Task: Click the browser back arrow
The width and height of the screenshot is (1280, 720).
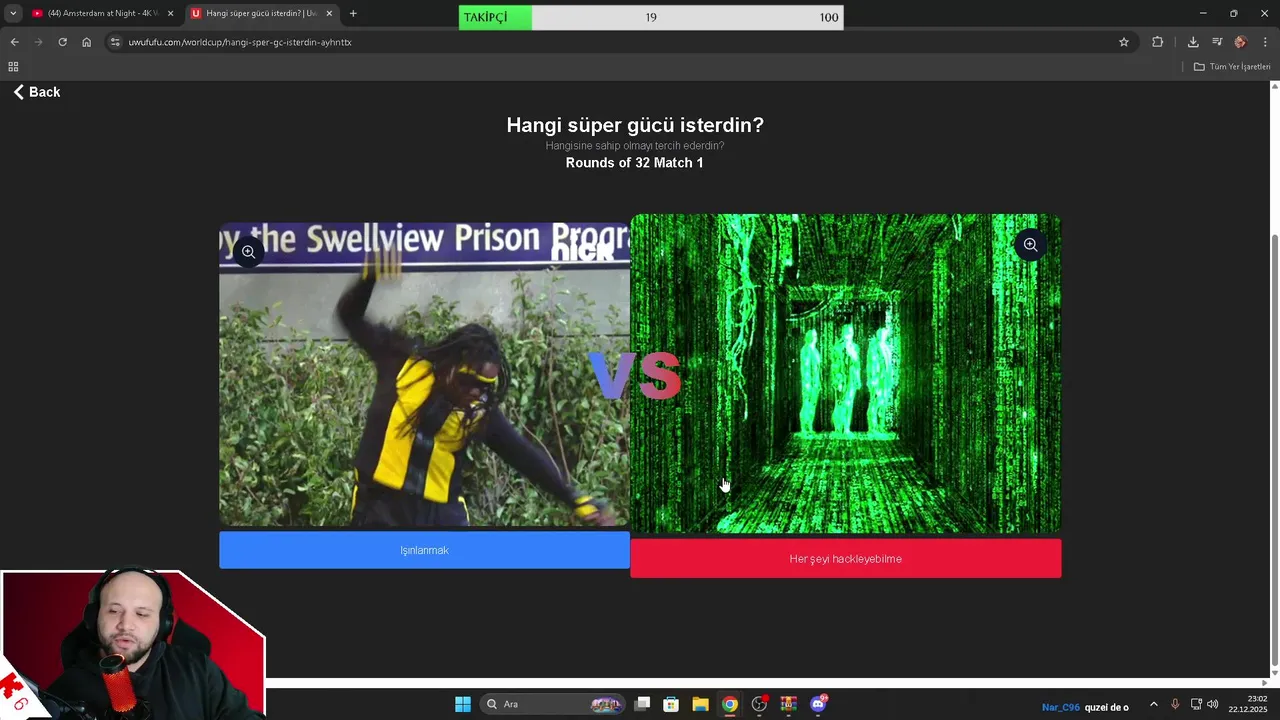Action: click(14, 42)
